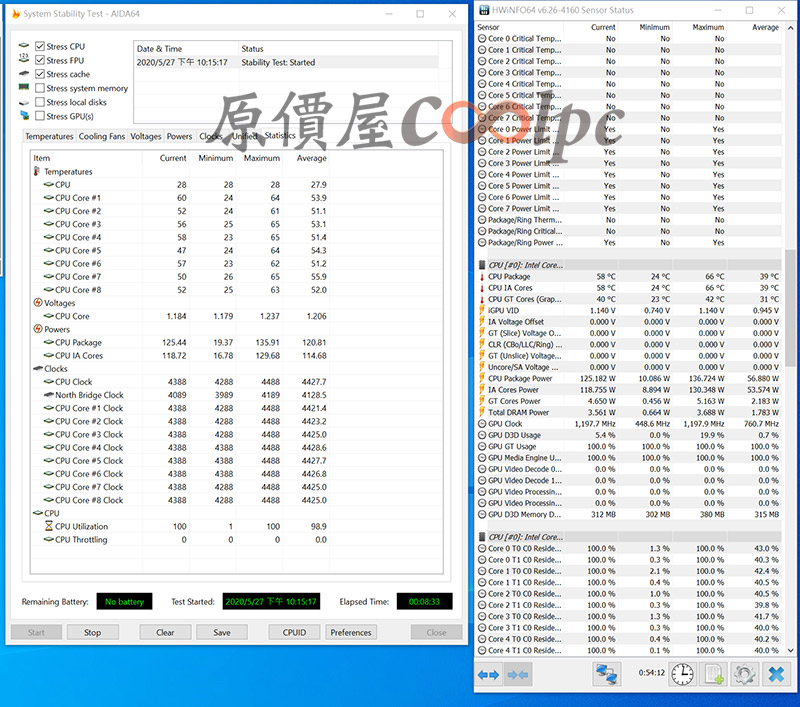Click the Item column header in AIDA64
The width and height of the screenshot is (800, 707).
click(87, 158)
